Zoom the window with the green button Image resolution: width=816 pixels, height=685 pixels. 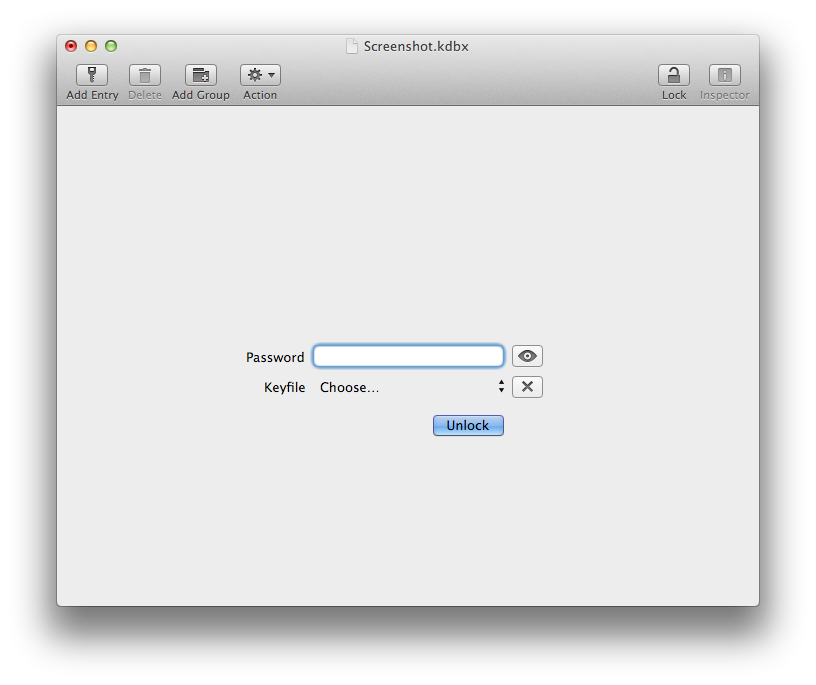click(x=111, y=46)
